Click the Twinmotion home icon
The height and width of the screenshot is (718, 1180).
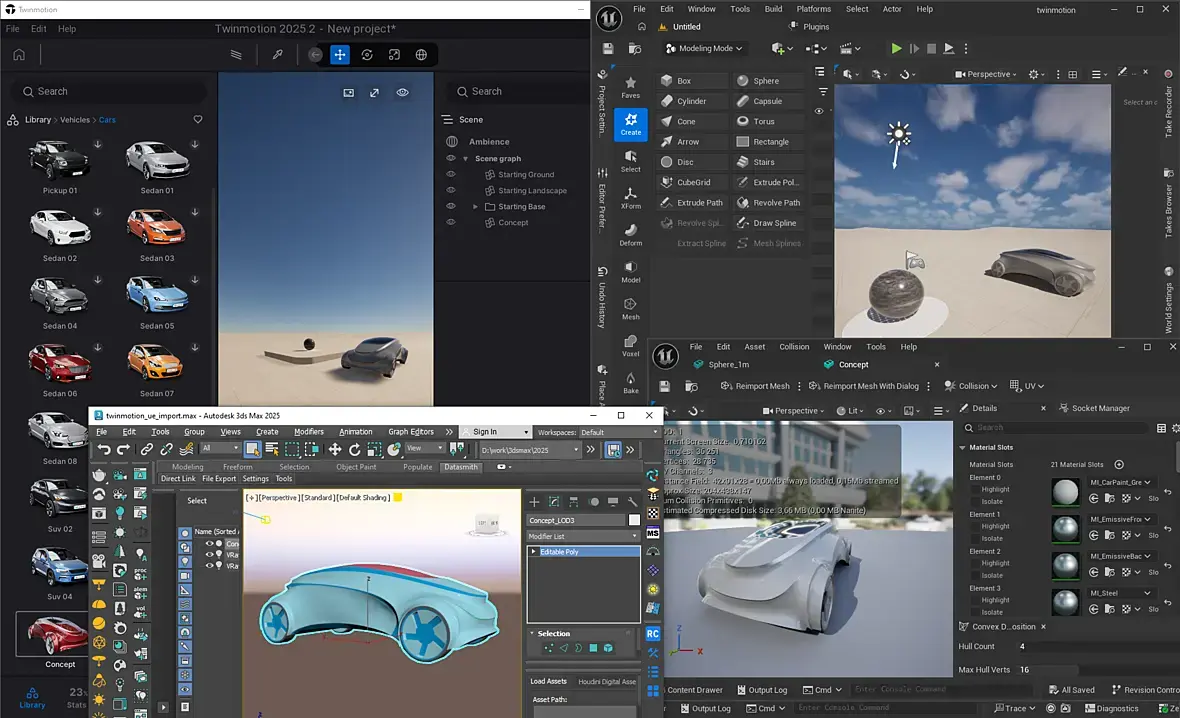click(18, 55)
